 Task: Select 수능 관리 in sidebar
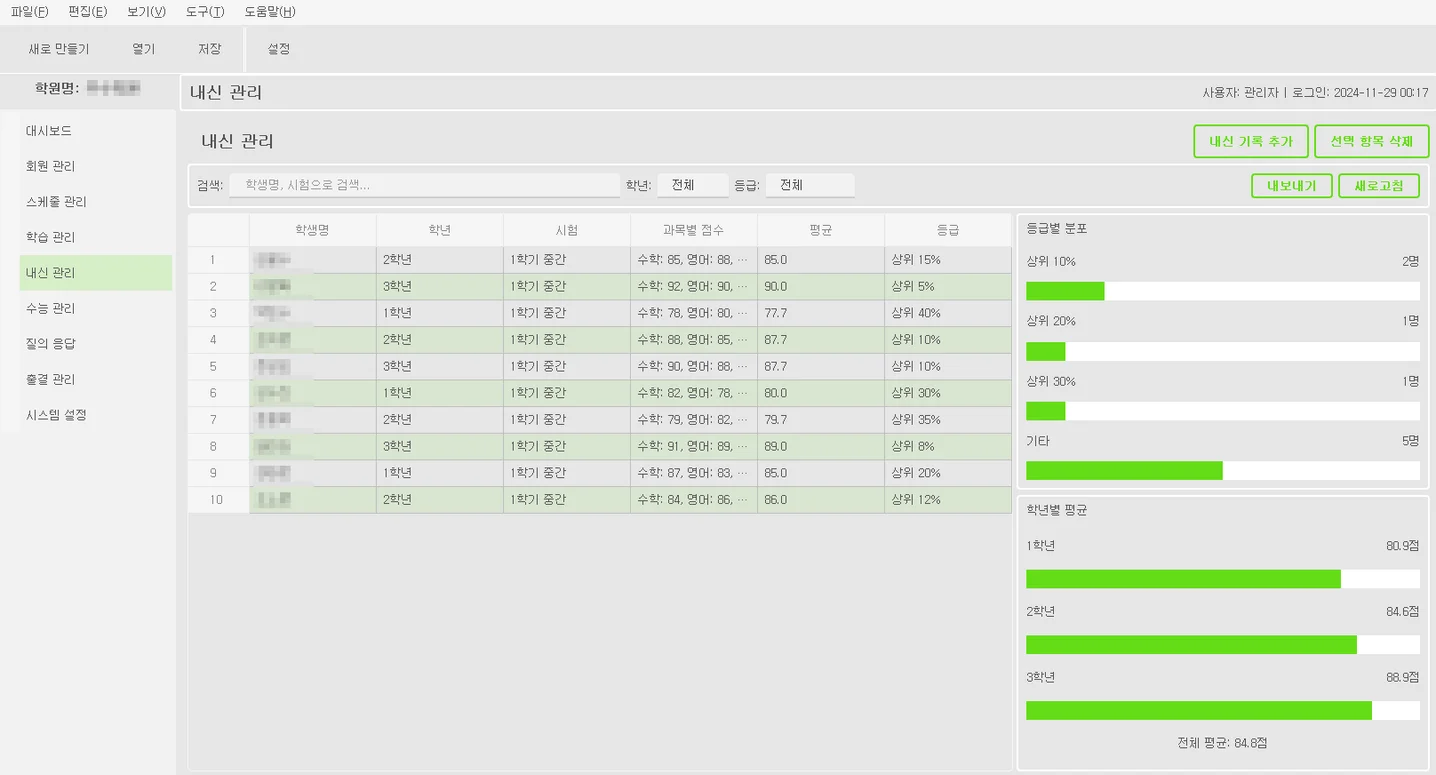tap(51, 308)
